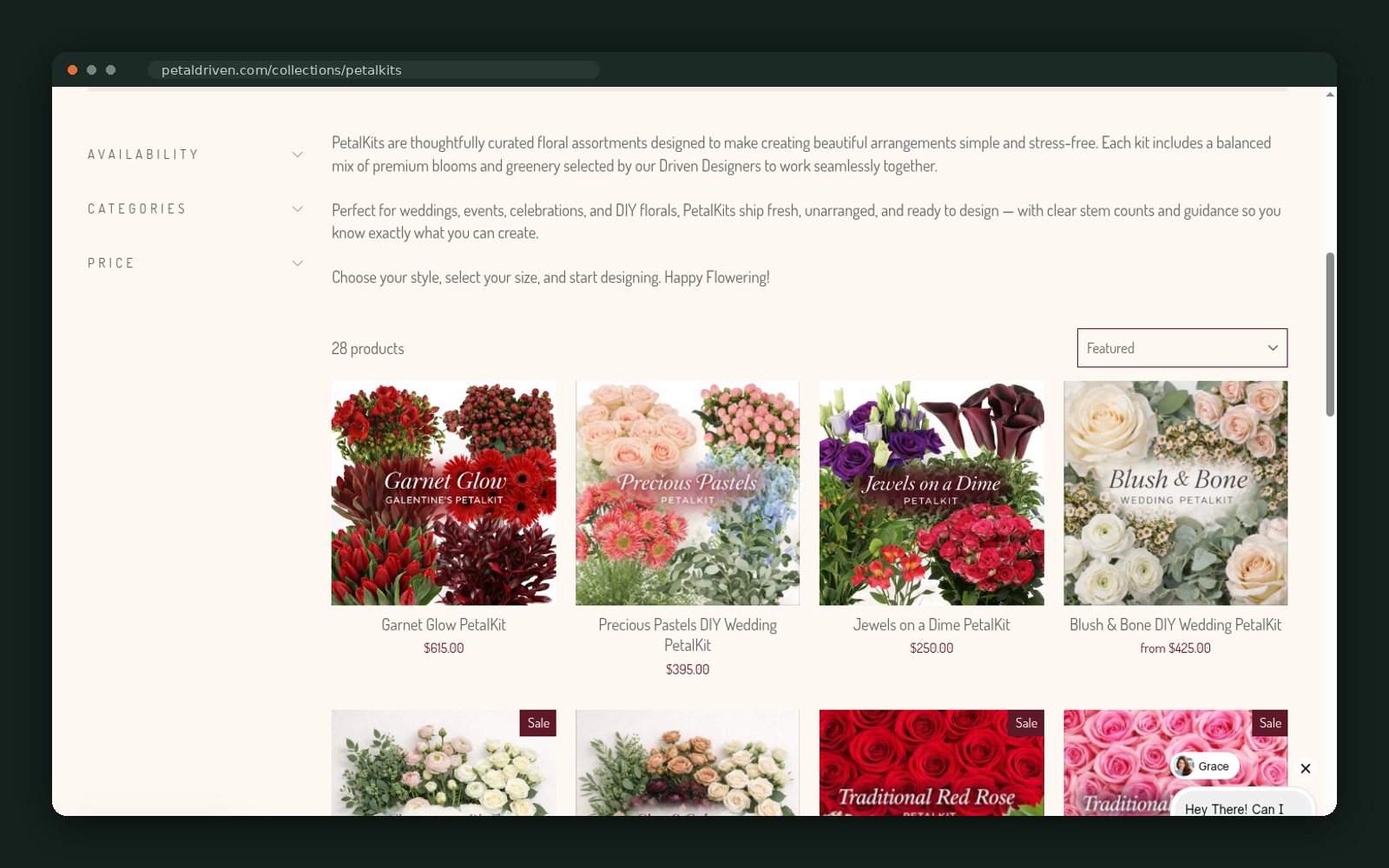
Task: Click the Garnet Glow PetalKit title link
Action: (444, 625)
